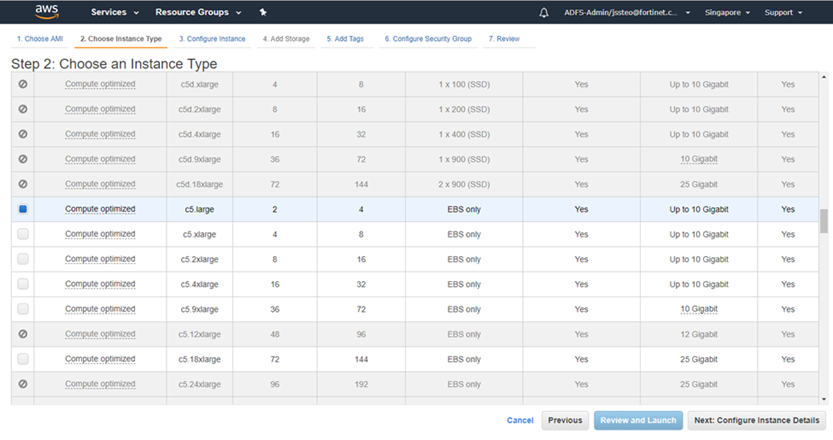The height and width of the screenshot is (440, 833).
Task: Uncheck the selected c5.large instance checkbox
Action: point(23,209)
